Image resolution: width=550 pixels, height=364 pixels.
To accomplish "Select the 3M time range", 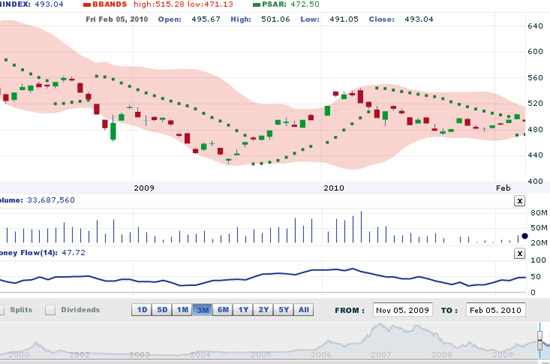I will (x=202, y=310).
